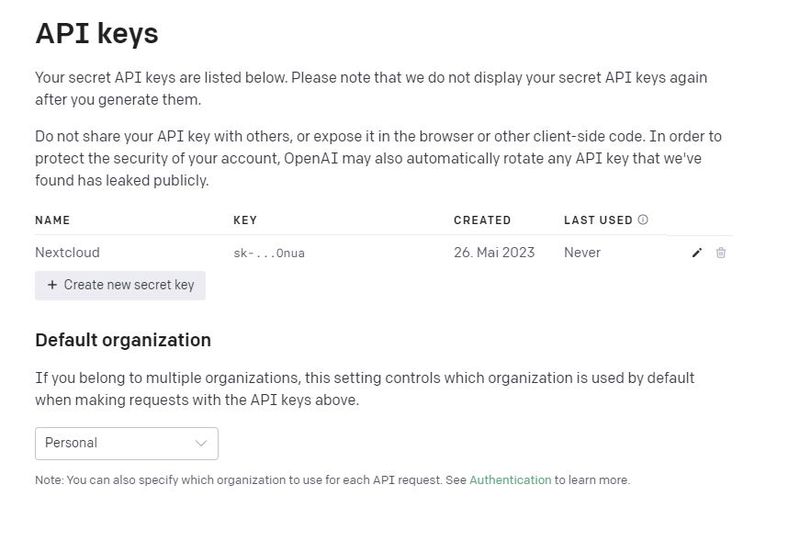Delete the Nextcloud key using the trash icon
The image size is (800, 541).
click(x=721, y=253)
